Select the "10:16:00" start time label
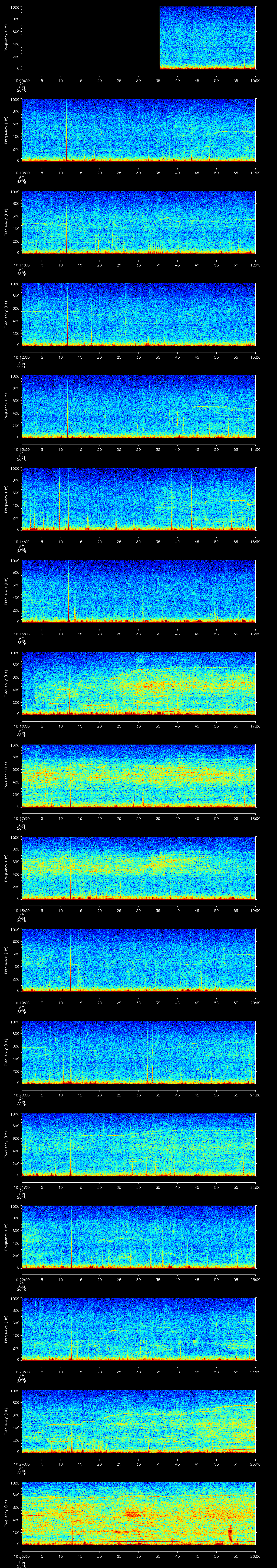This screenshot has width=277, height=1568. pos(21,726)
